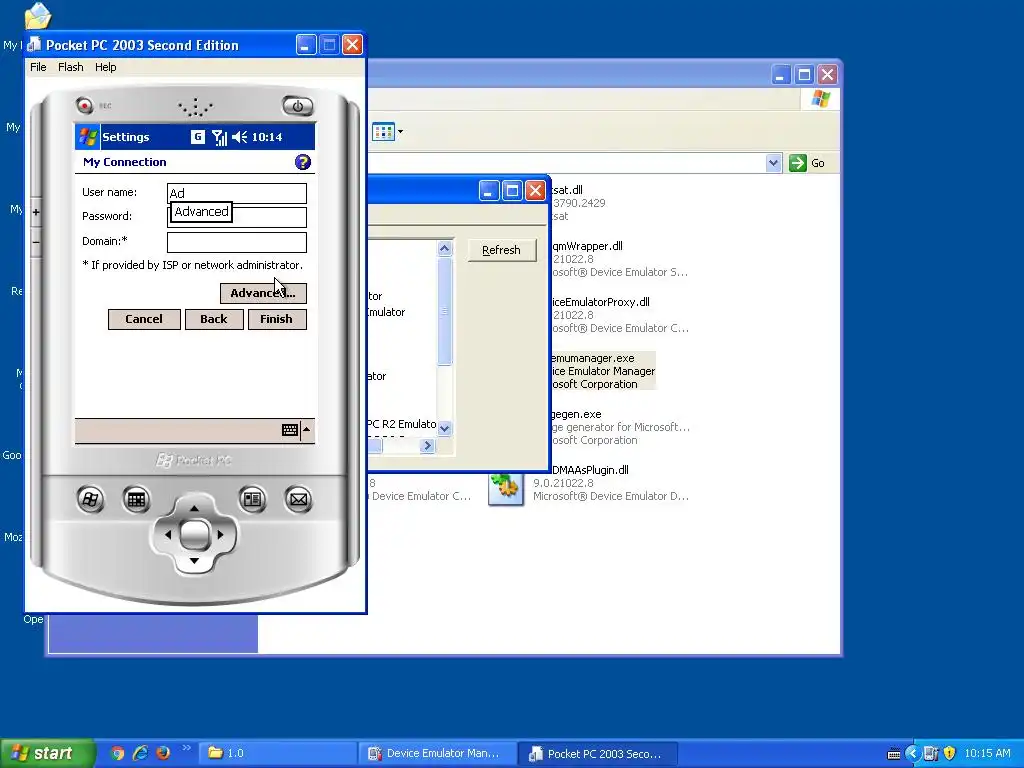The height and width of the screenshot is (768, 1024).
Task: Expand hidden system tray icons arrow
Action: point(912,753)
